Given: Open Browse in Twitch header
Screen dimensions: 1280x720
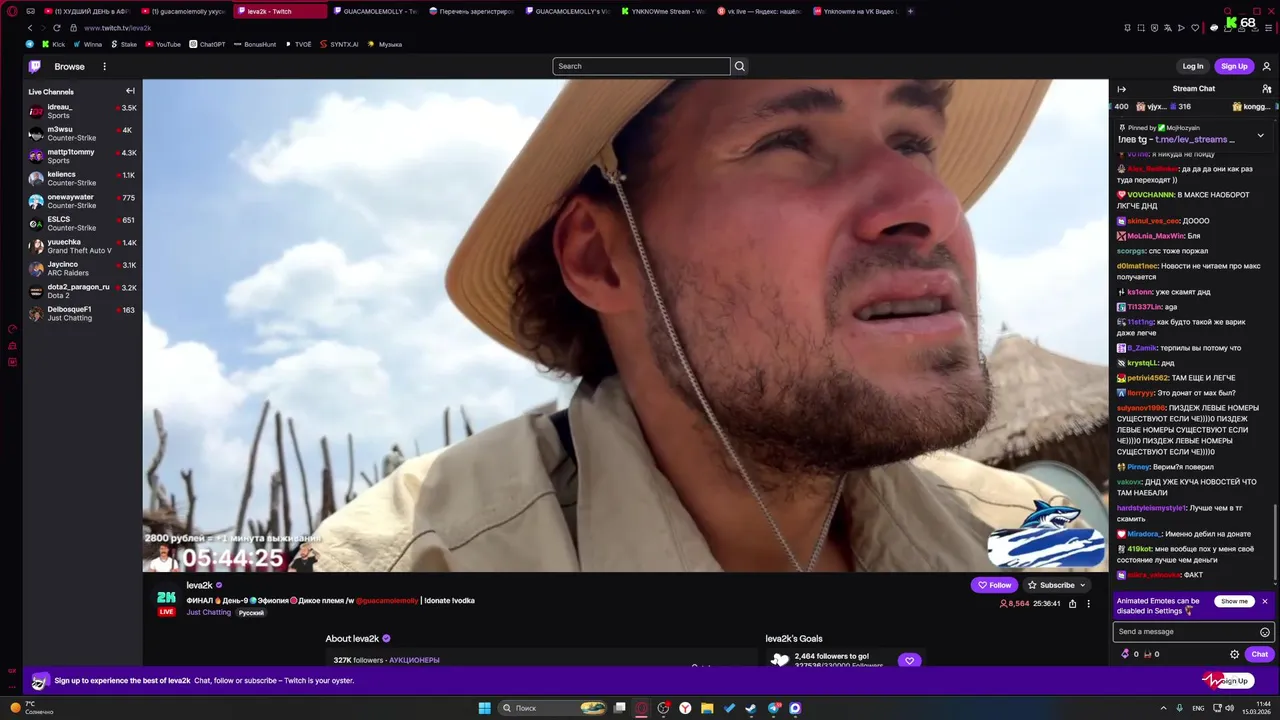Looking at the screenshot, I should click(x=69, y=67).
